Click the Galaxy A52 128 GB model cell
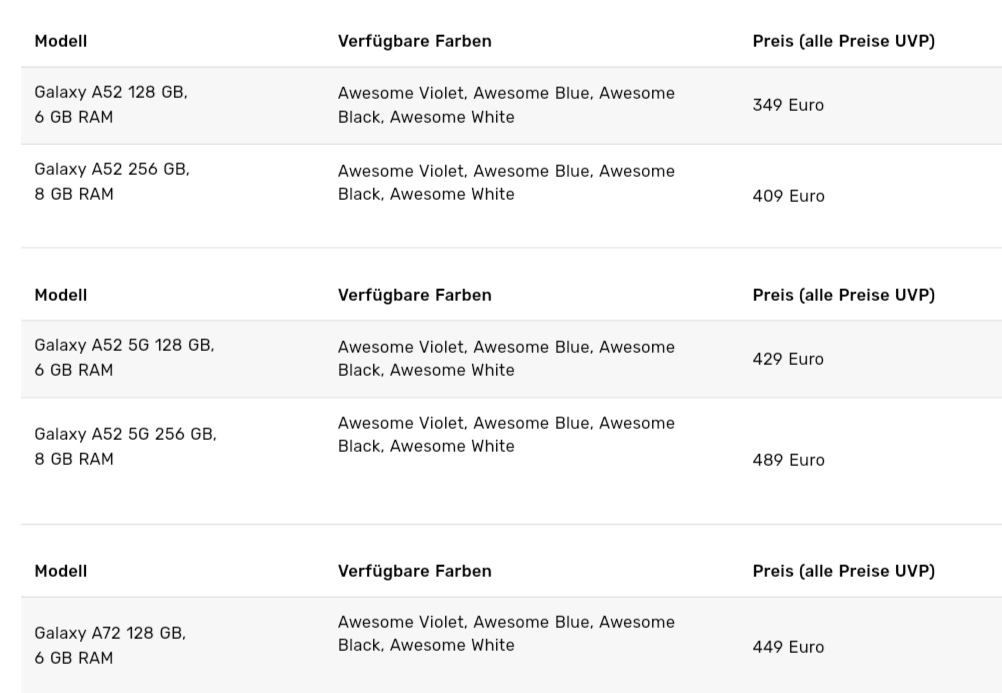This screenshot has height=693, width=1002. point(111,105)
